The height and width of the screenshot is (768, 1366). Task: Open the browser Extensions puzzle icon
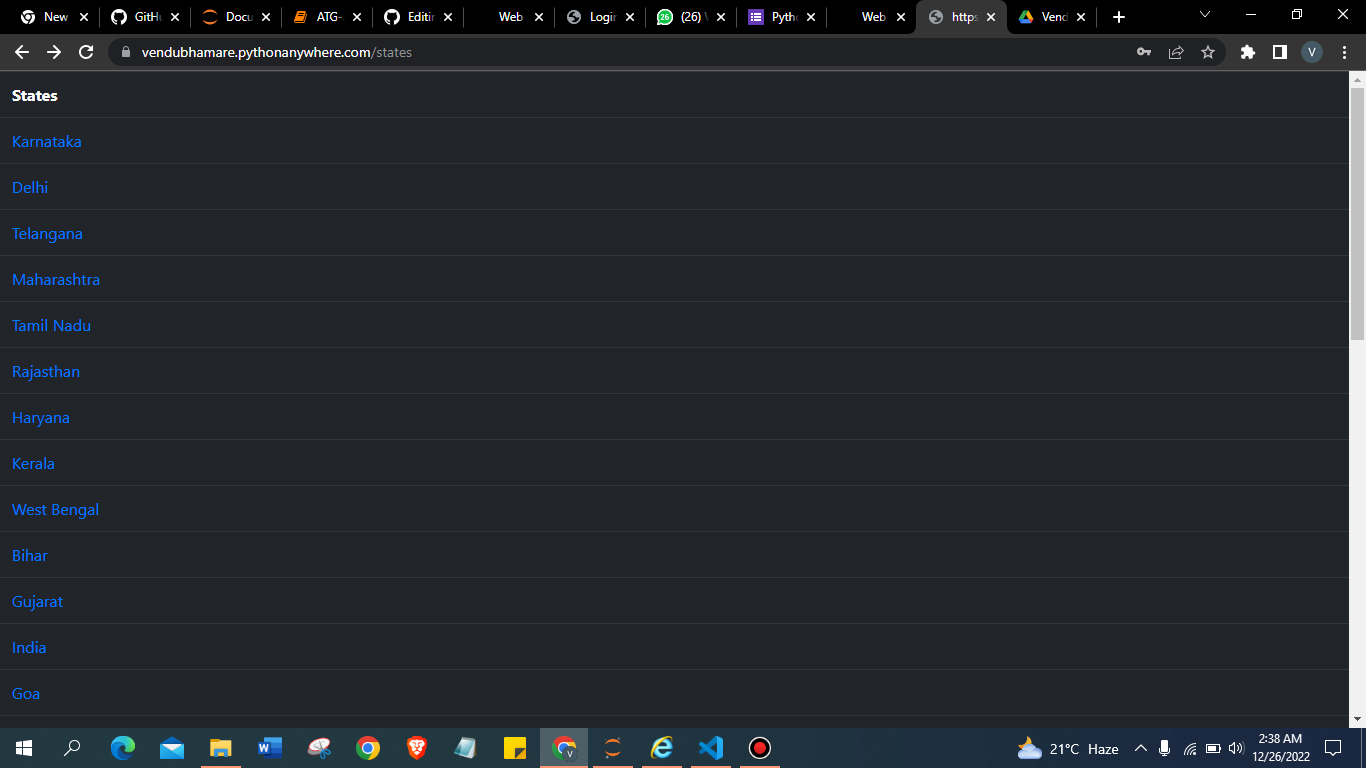coord(1247,51)
